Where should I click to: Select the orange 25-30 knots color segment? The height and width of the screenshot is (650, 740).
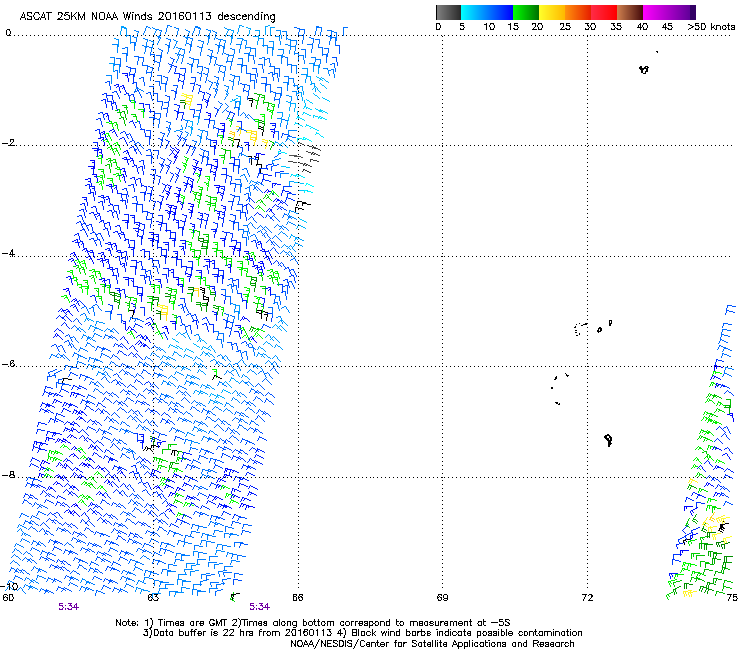pos(578,12)
